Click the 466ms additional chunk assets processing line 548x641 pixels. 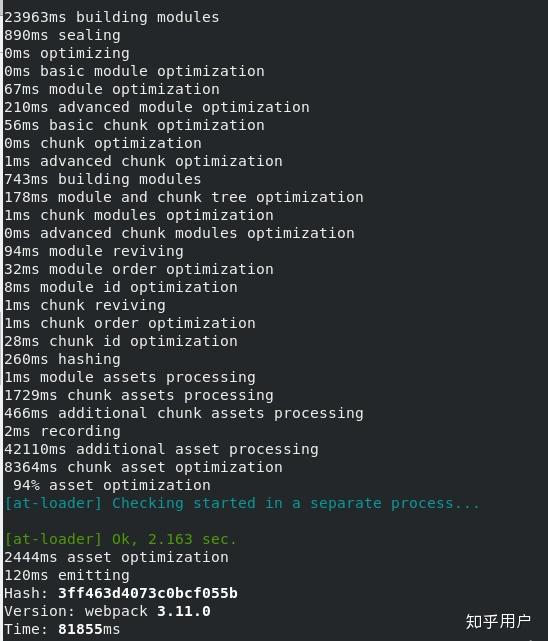pyautogui.click(x=183, y=413)
